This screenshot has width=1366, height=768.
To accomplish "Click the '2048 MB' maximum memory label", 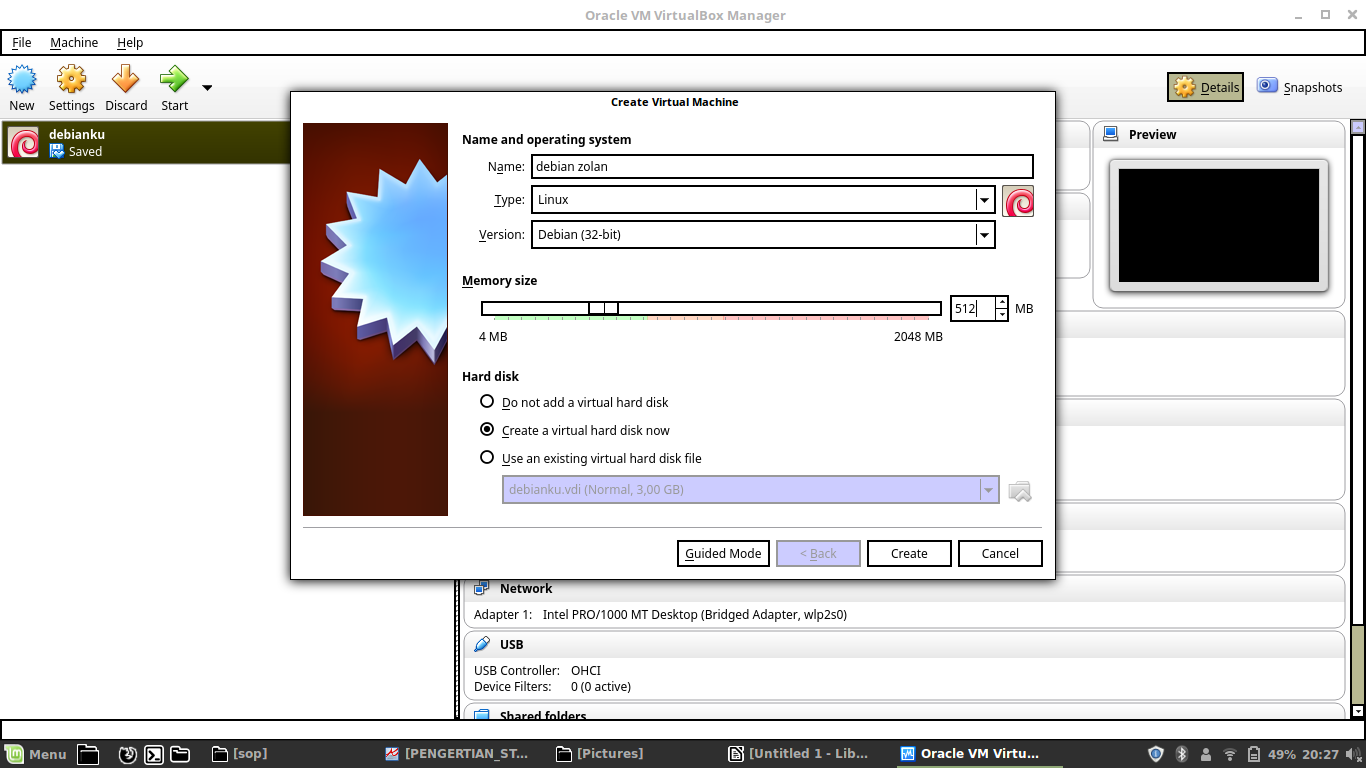I will pyautogui.click(x=918, y=337).
